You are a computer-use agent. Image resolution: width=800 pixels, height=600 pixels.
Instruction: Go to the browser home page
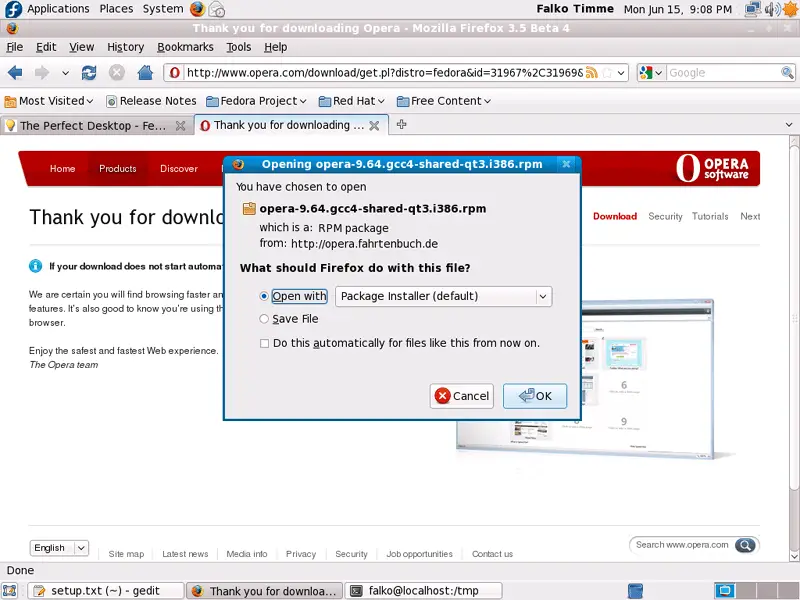(x=145, y=72)
